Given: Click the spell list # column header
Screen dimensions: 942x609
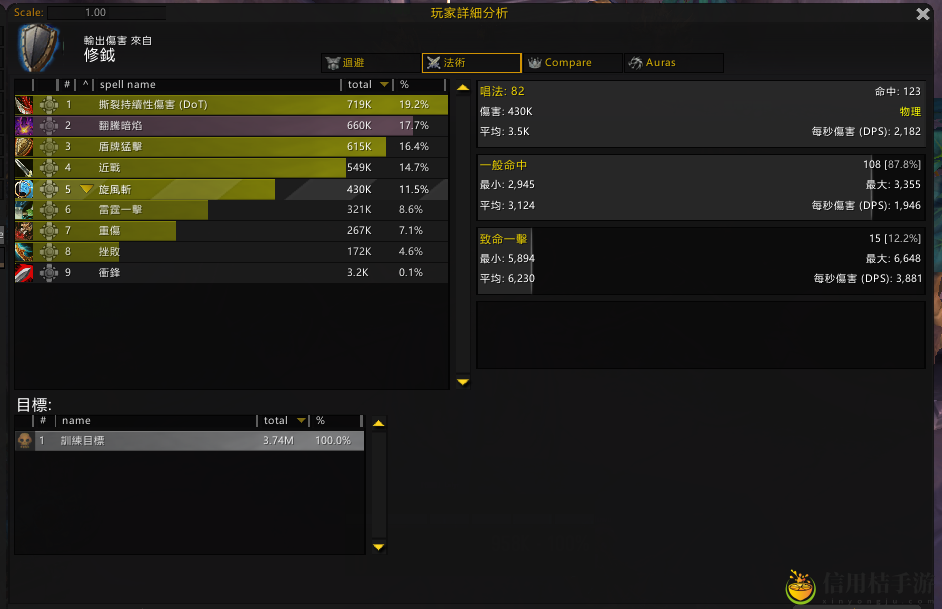Looking at the screenshot, I should tap(67, 85).
